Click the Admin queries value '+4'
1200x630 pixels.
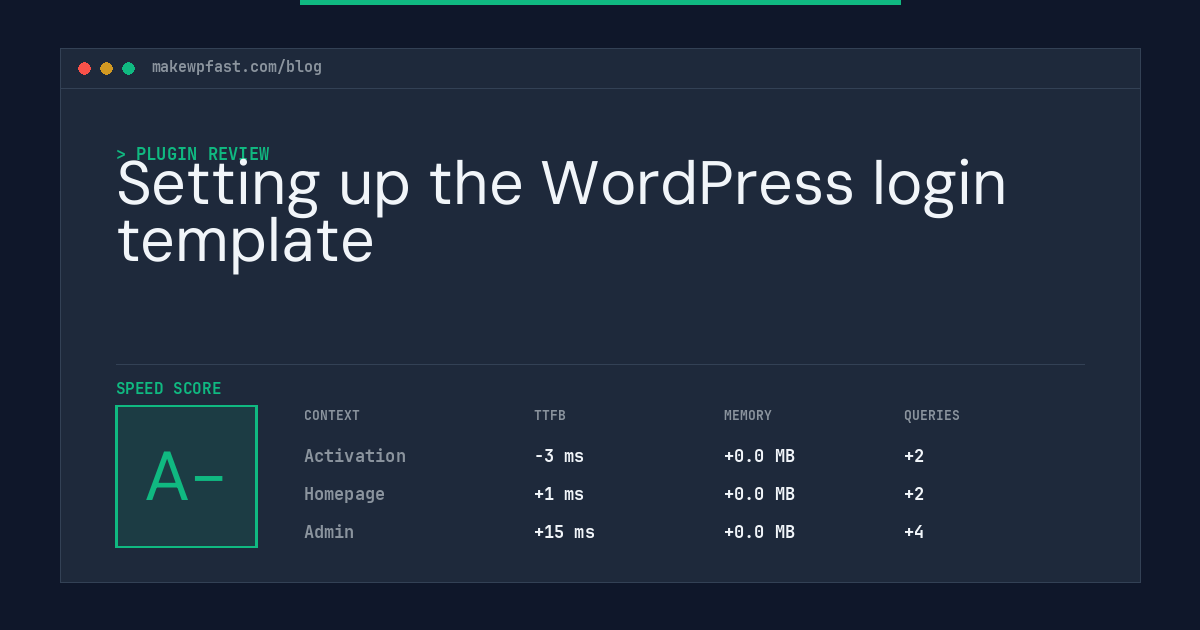pos(914,532)
